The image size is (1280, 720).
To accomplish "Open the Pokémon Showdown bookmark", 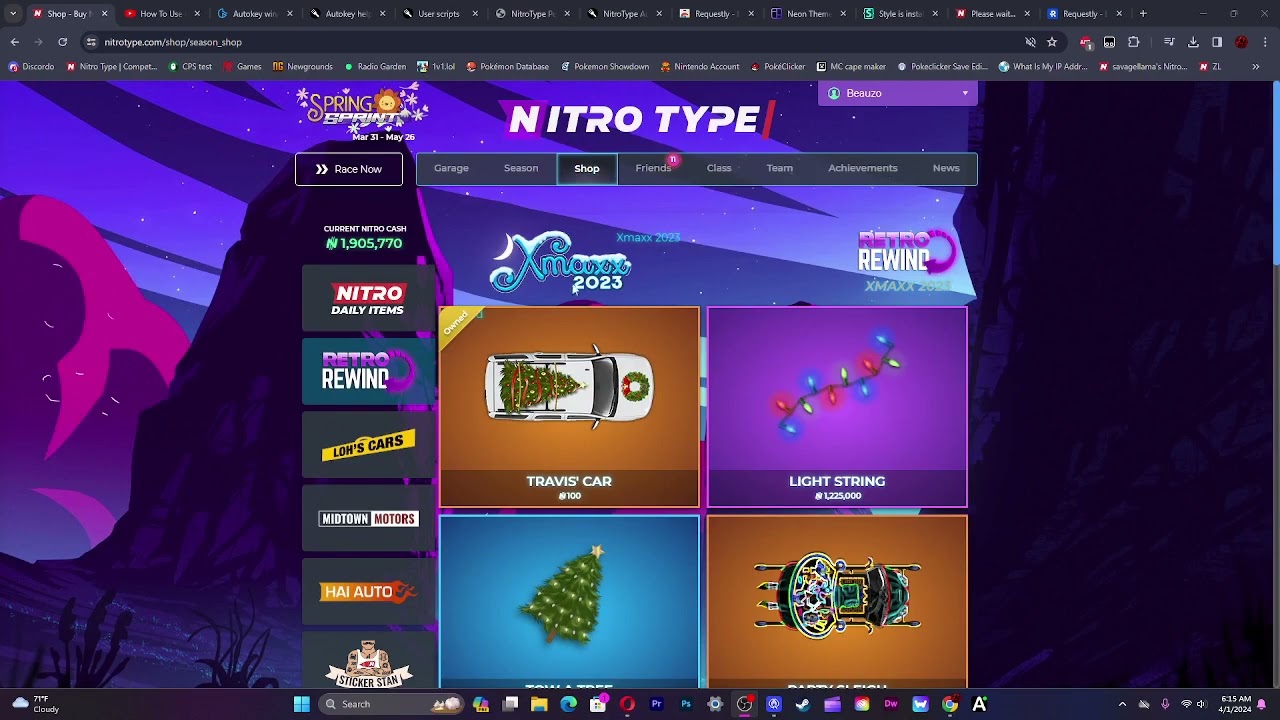I will tap(604, 67).
